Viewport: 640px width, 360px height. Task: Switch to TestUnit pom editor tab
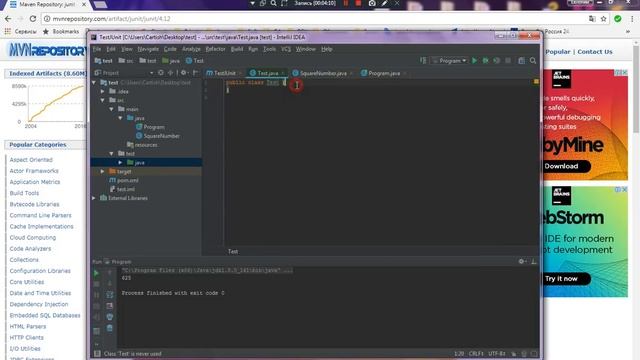(x=224, y=73)
